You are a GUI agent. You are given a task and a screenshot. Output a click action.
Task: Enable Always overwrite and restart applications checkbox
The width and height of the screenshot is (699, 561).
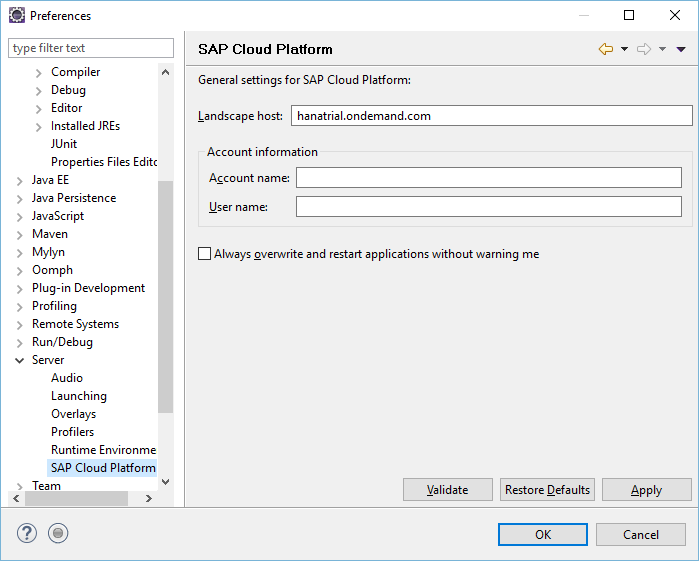coord(204,254)
